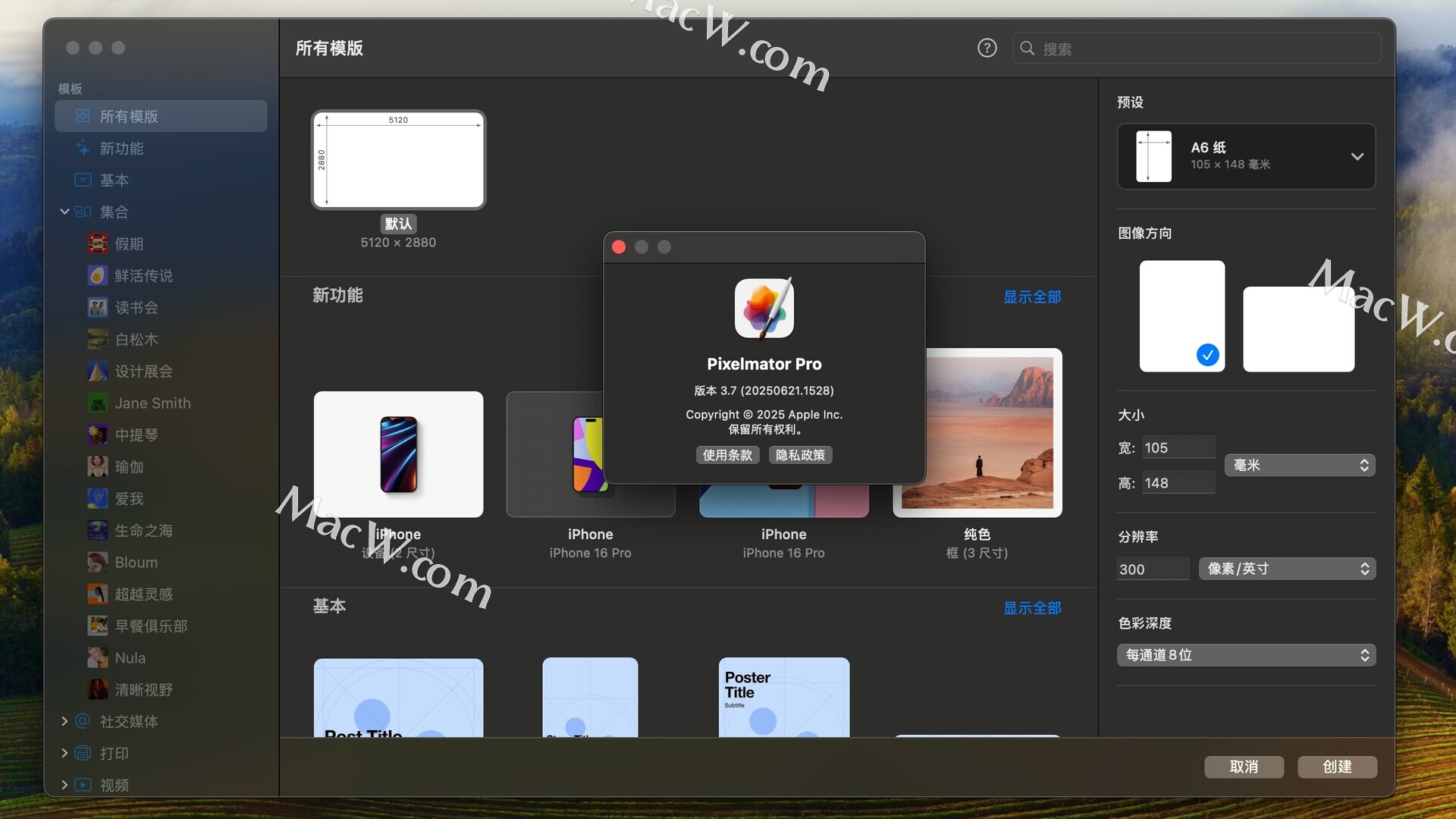1456x819 pixels.
Task: Click the 视频 play icon
Action: coord(83,785)
